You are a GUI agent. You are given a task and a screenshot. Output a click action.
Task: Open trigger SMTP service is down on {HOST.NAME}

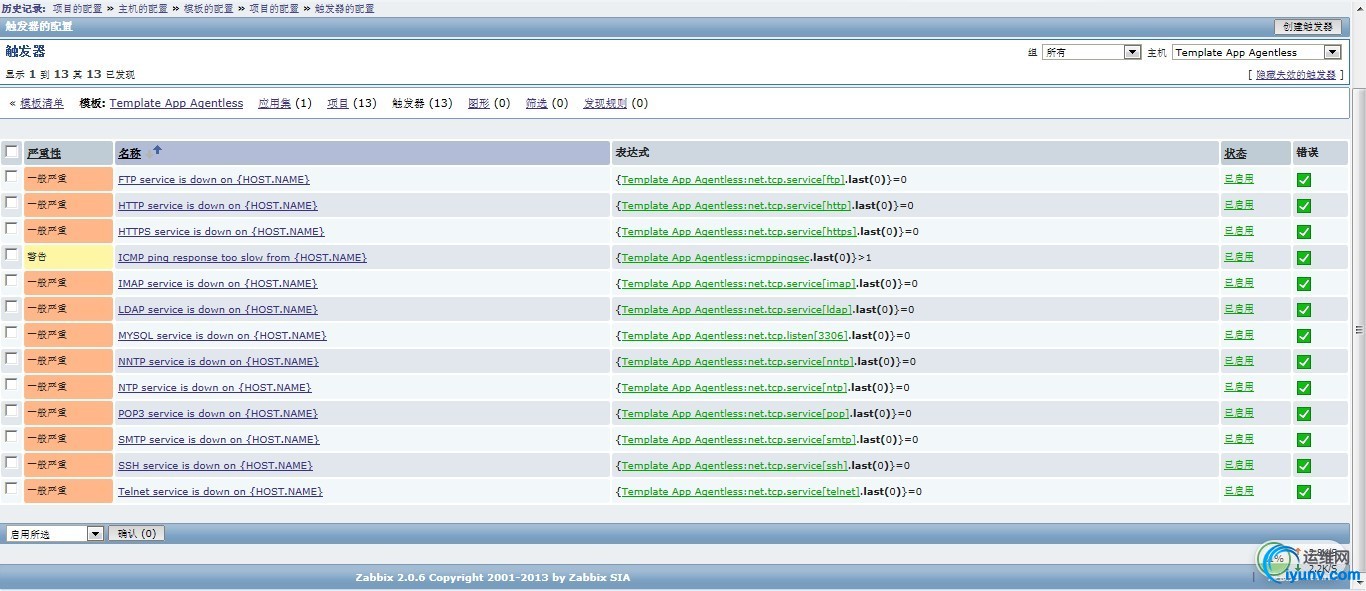pyautogui.click(x=217, y=440)
